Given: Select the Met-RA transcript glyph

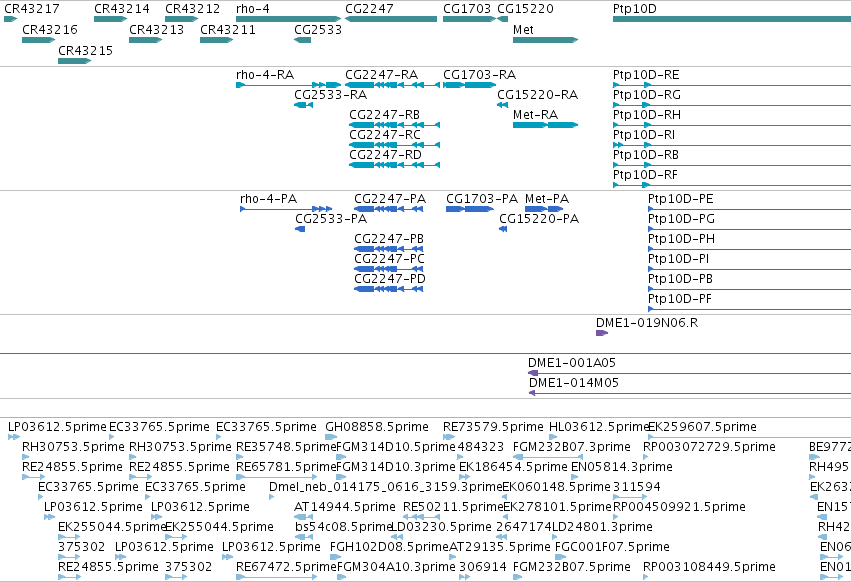Looking at the screenshot, I should coord(545,125).
